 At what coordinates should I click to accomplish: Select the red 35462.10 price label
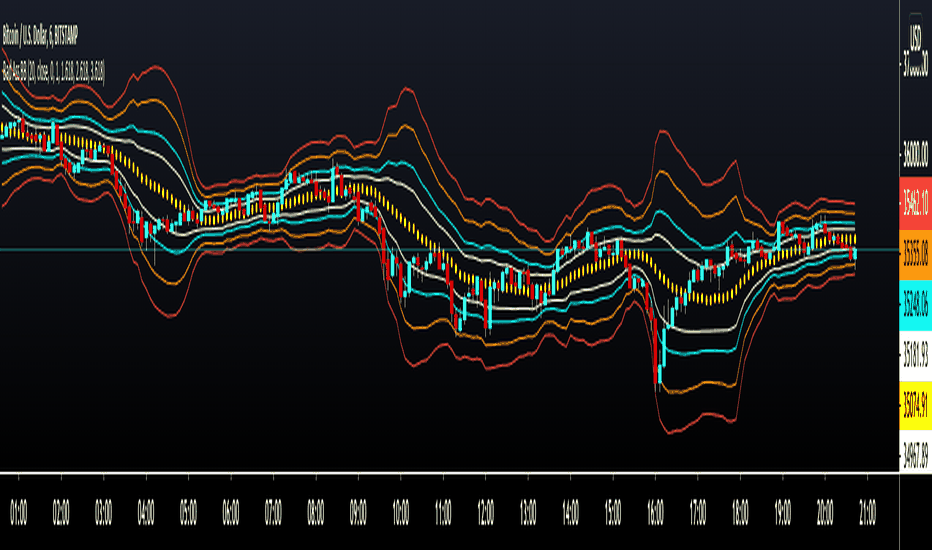(x=916, y=203)
